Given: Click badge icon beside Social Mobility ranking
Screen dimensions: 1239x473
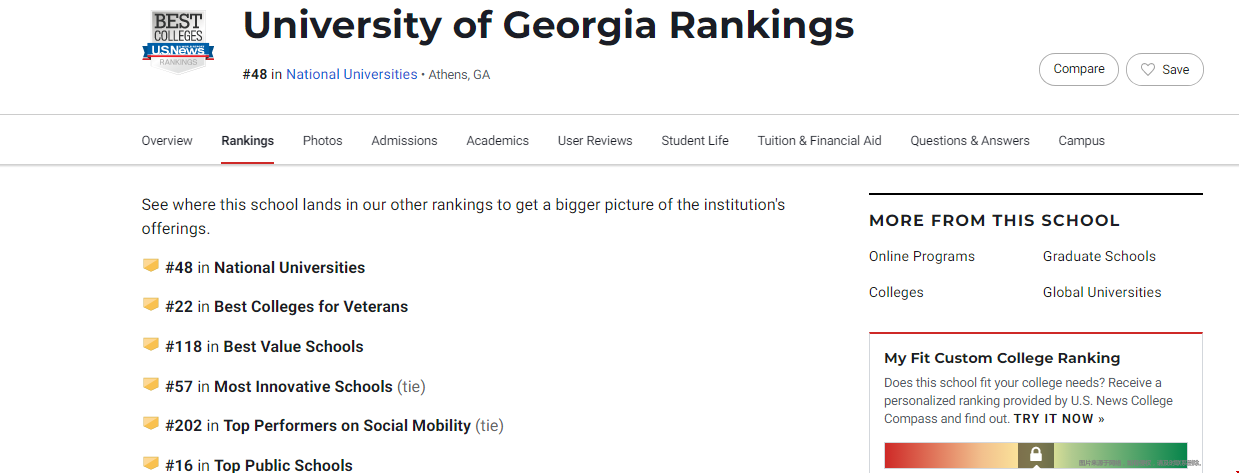Looking at the screenshot, I should coord(151,424).
